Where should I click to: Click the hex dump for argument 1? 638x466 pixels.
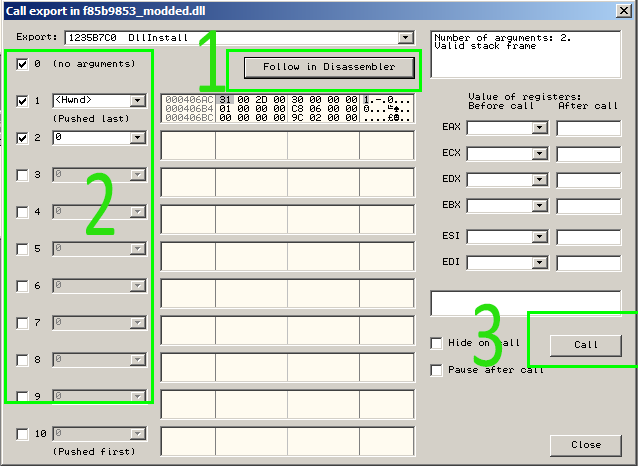[x=287, y=110]
